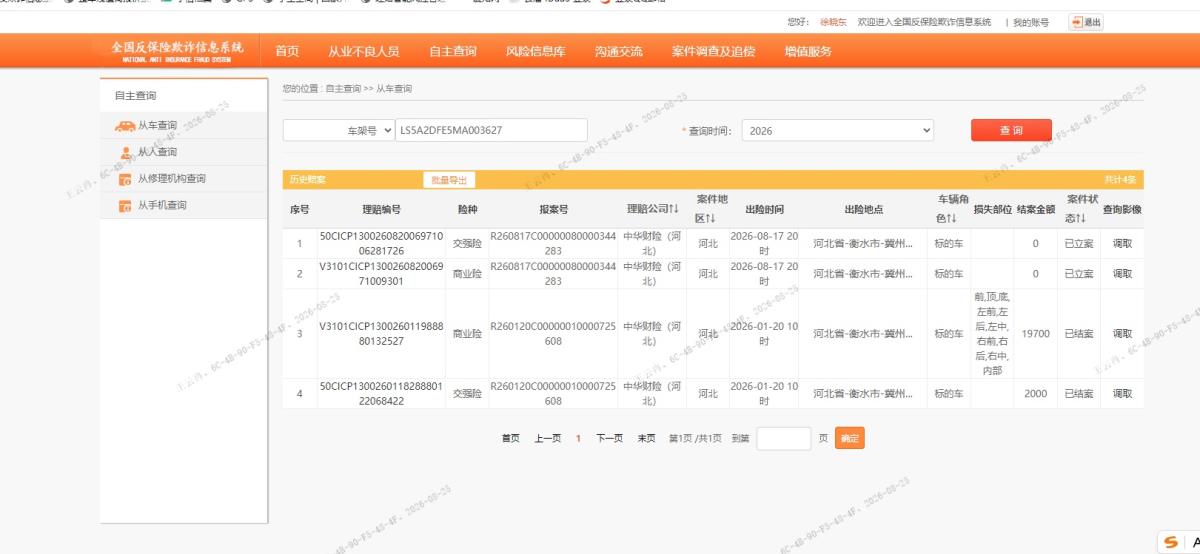The image size is (1200, 554).
Task: Open the 风险信息库 menu
Action: point(535,52)
